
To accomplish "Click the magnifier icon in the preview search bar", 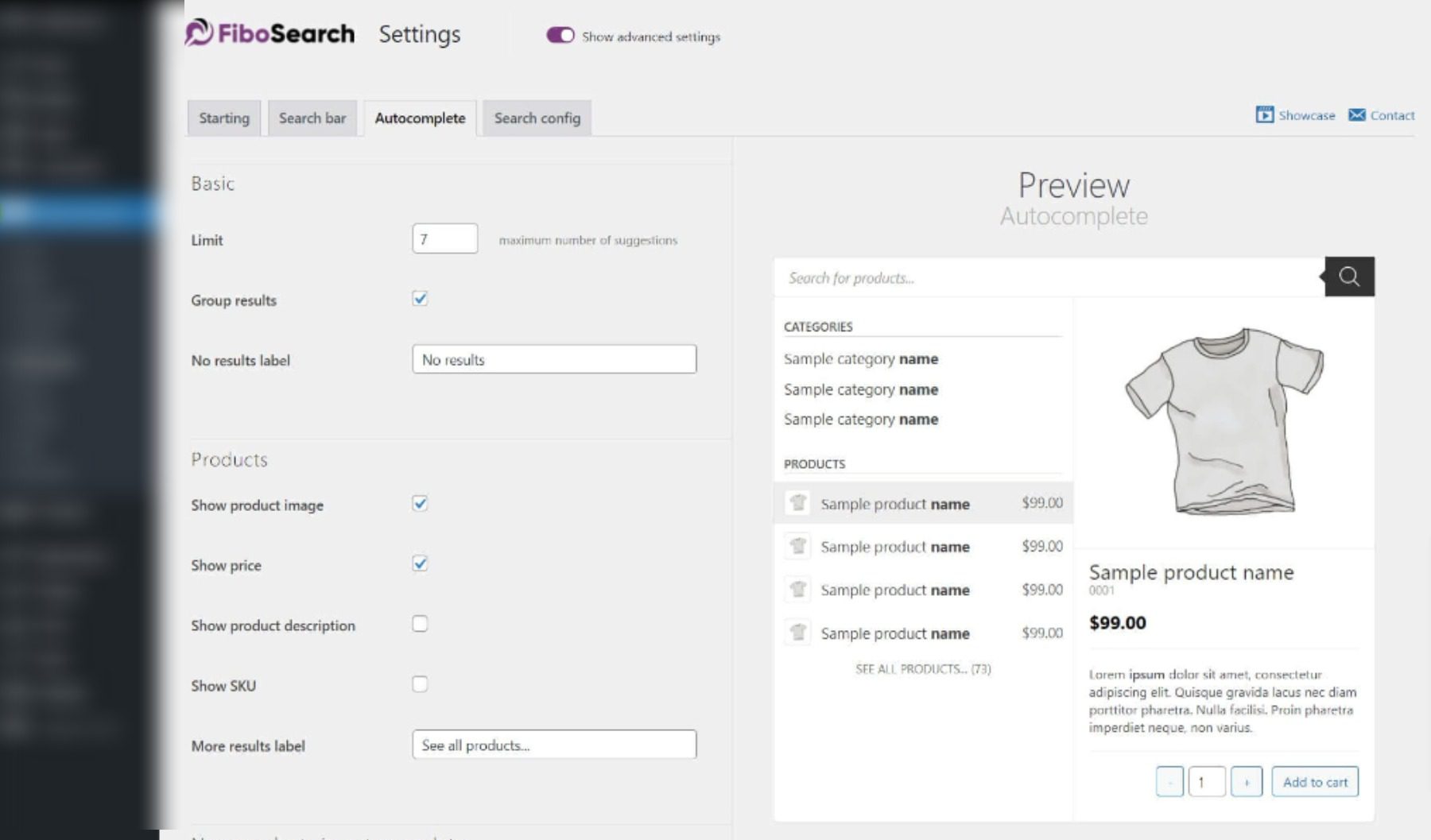I will 1348,276.
